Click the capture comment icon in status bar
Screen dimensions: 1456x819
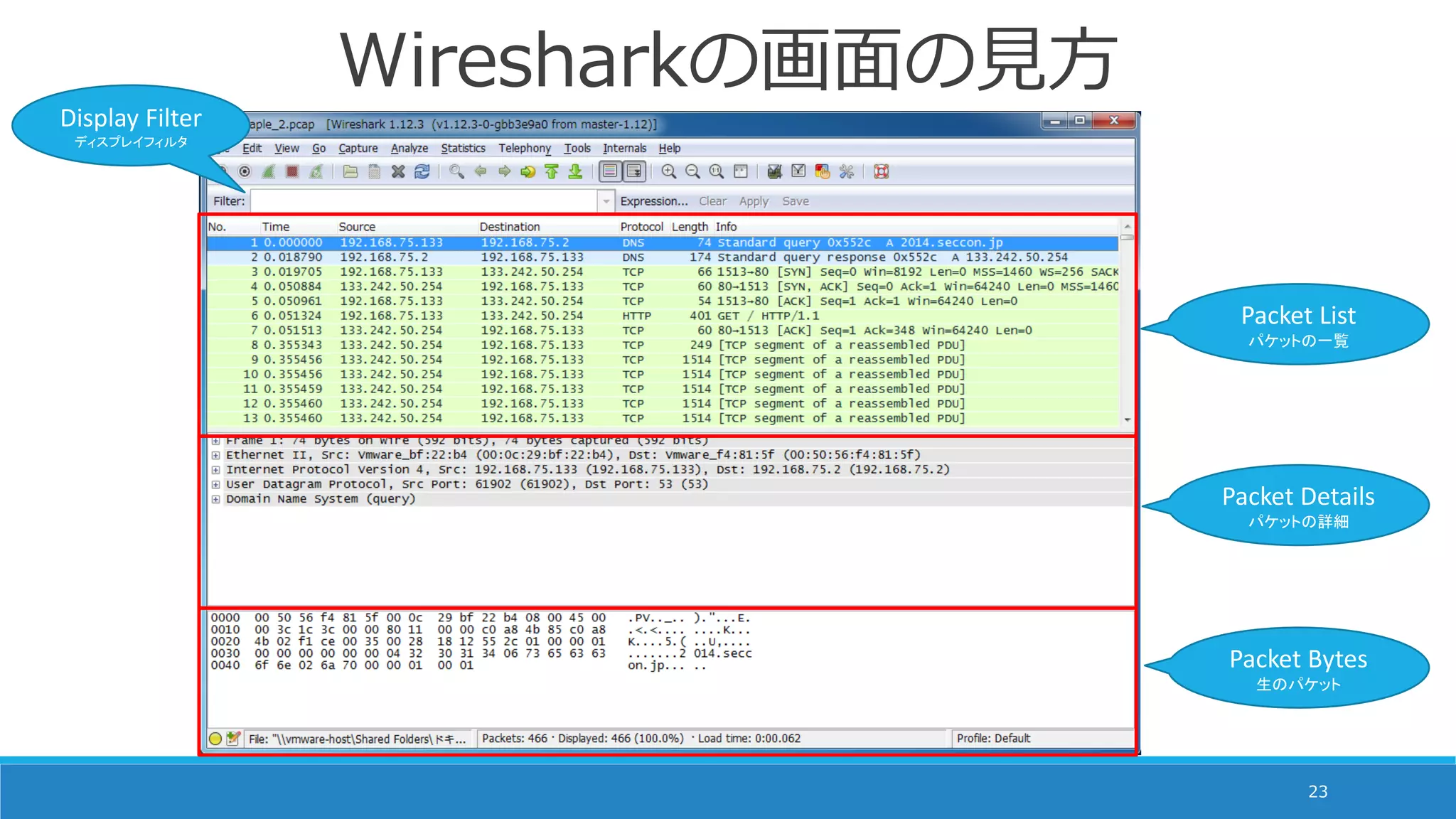(232, 739)
